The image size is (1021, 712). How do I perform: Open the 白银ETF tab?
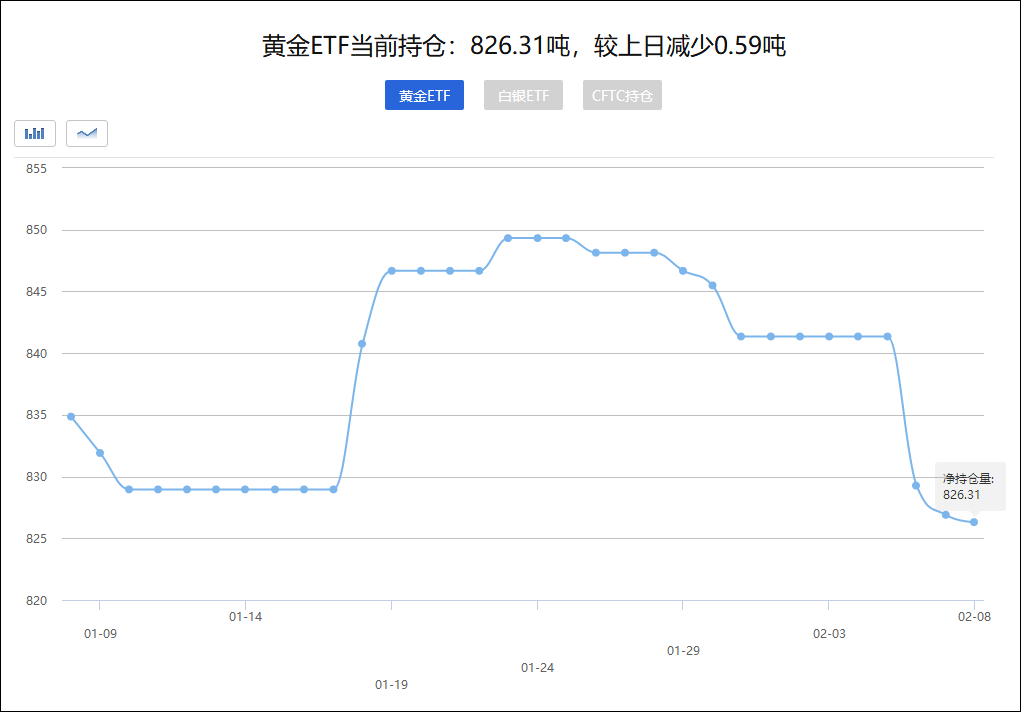(x=523, y=95)
